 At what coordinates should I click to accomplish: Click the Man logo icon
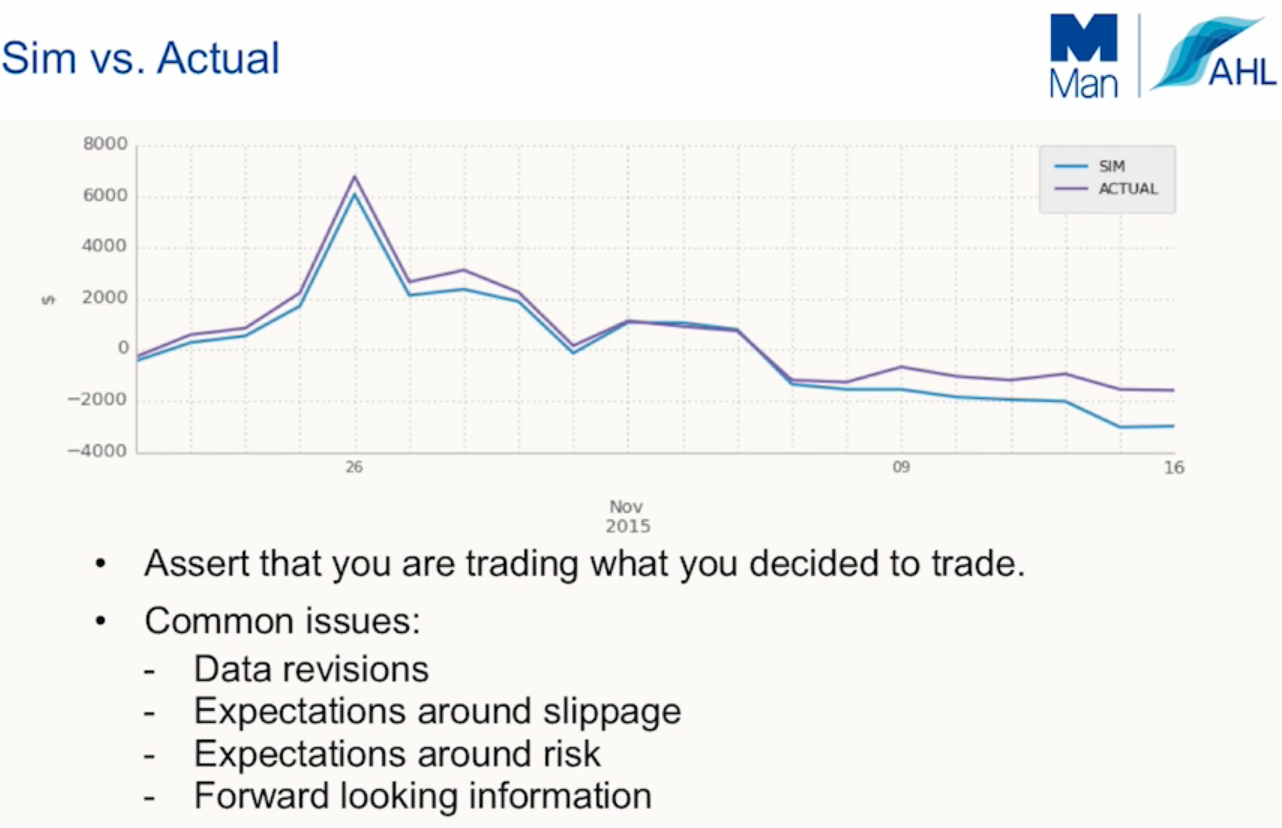click(x=1084, y=56)
